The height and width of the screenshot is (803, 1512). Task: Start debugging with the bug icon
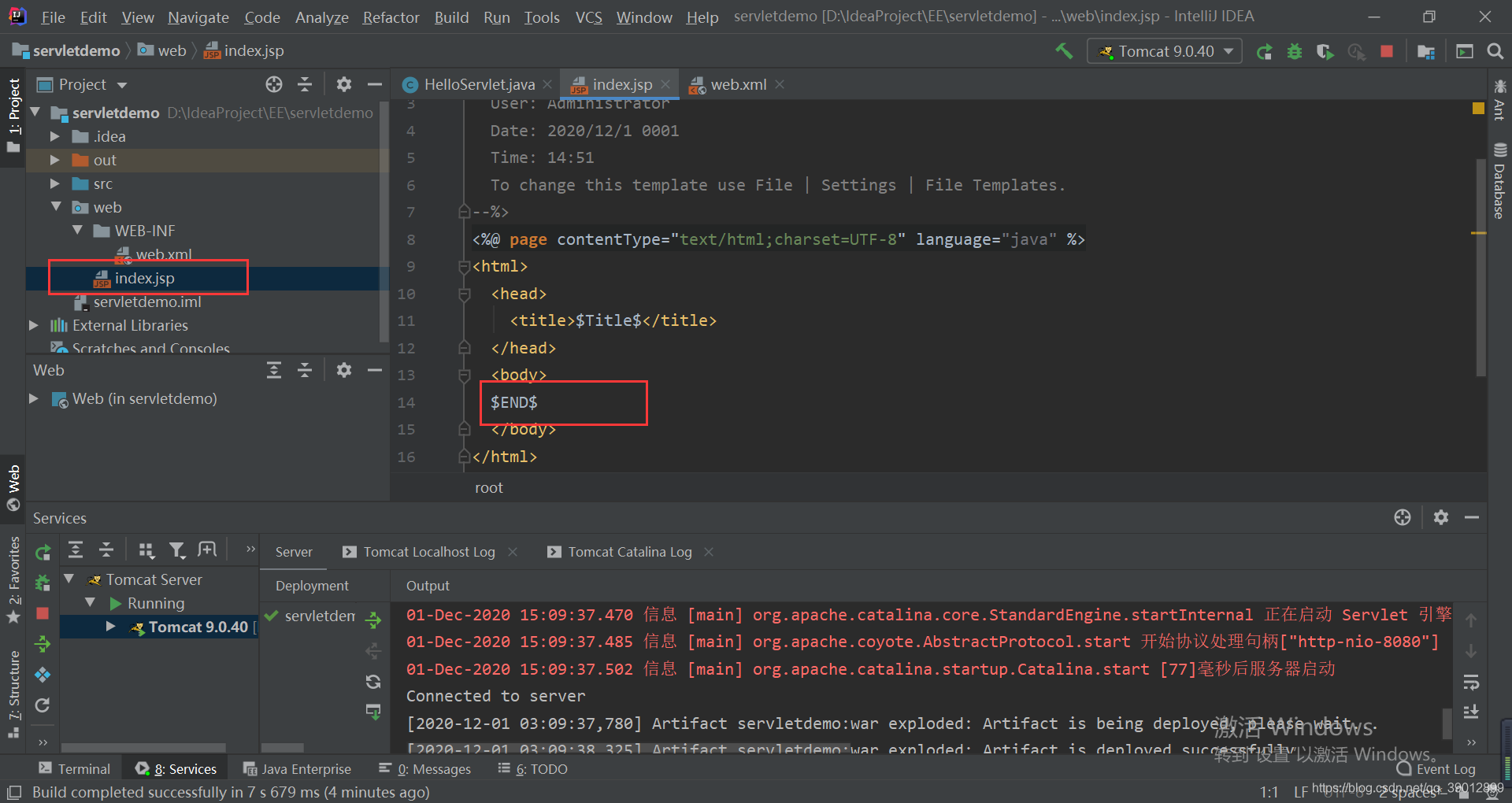[x=1295, y=52]
